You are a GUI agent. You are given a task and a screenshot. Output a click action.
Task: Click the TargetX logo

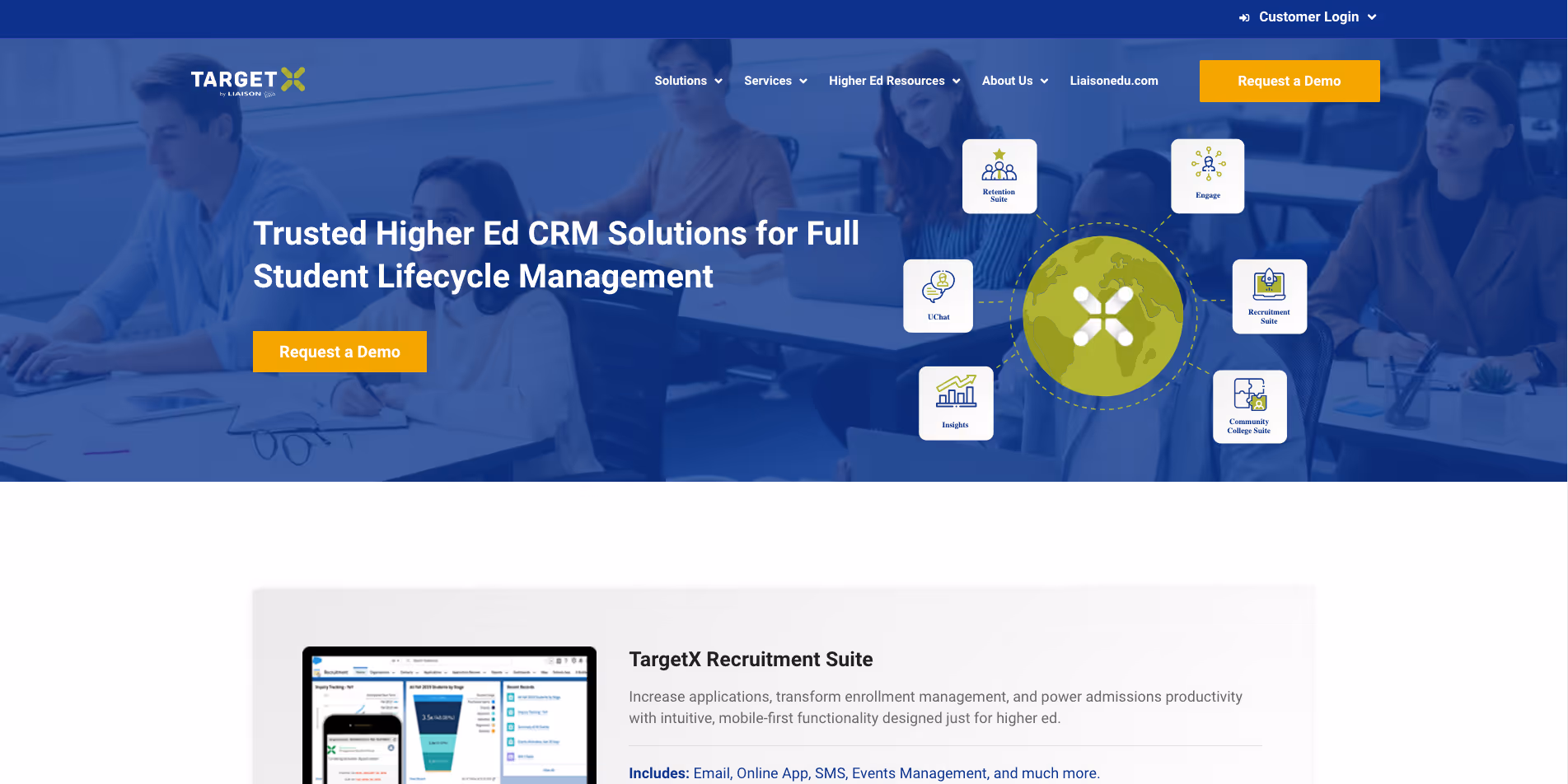[x=248, y=82]
